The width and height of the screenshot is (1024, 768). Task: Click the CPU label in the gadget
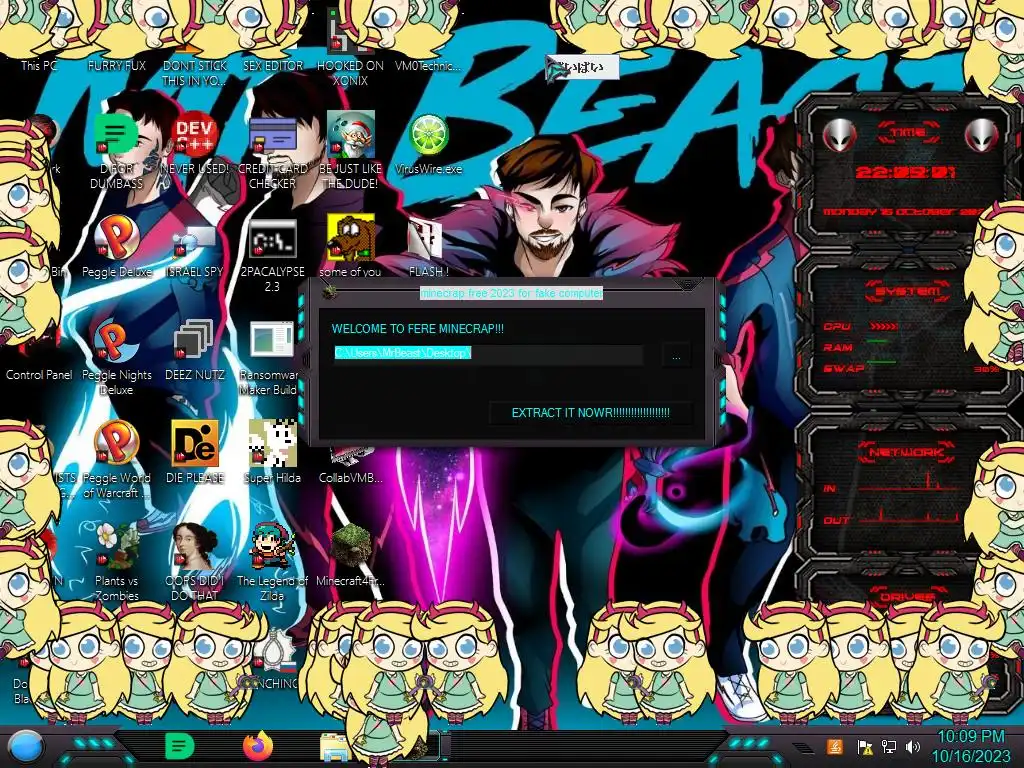coord(837,326)
